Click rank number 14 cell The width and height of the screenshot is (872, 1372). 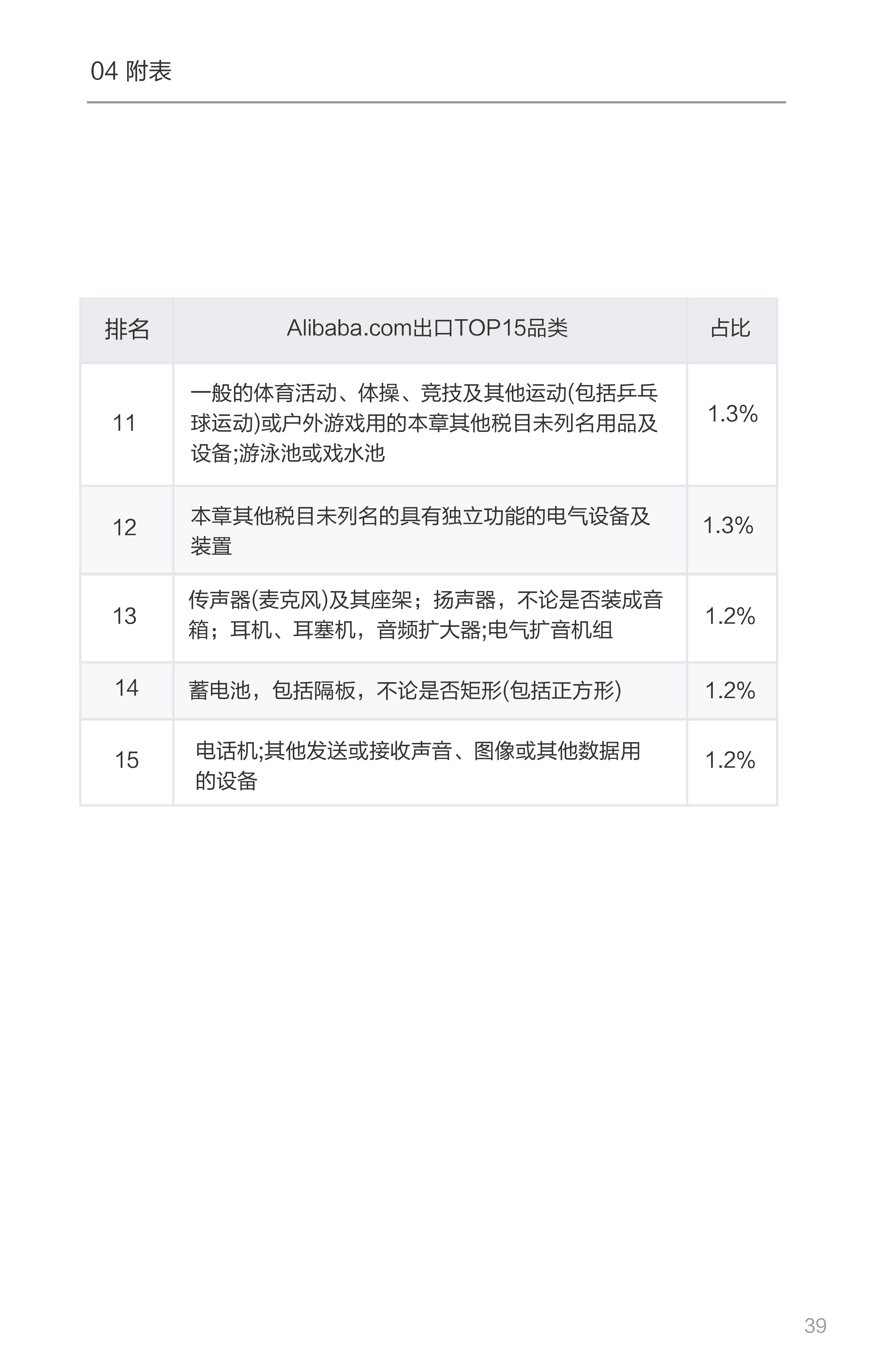pos(126,688)
